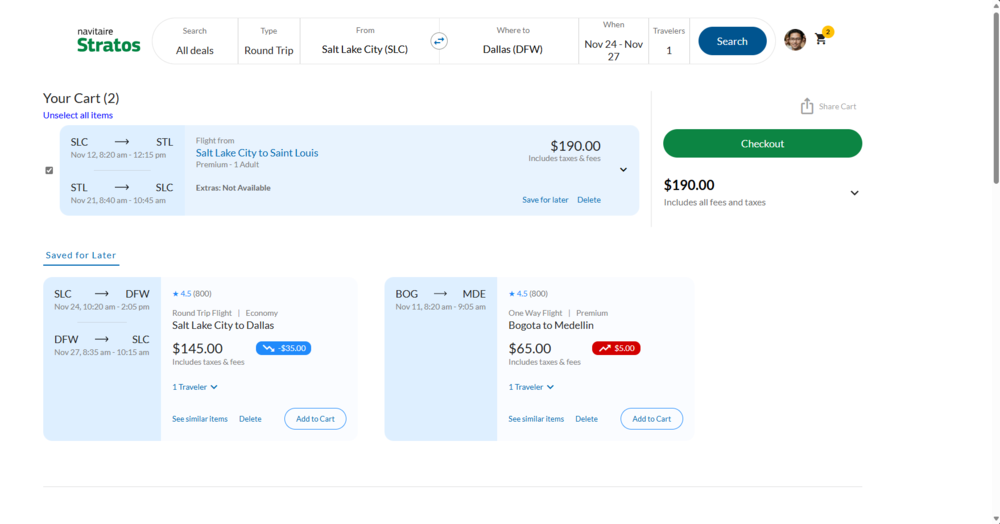This screenshot has width=1000, height=524.
Task: Open the 1 Traveler dropdown for Medellin flight
Action: click(x=531, y=387)
